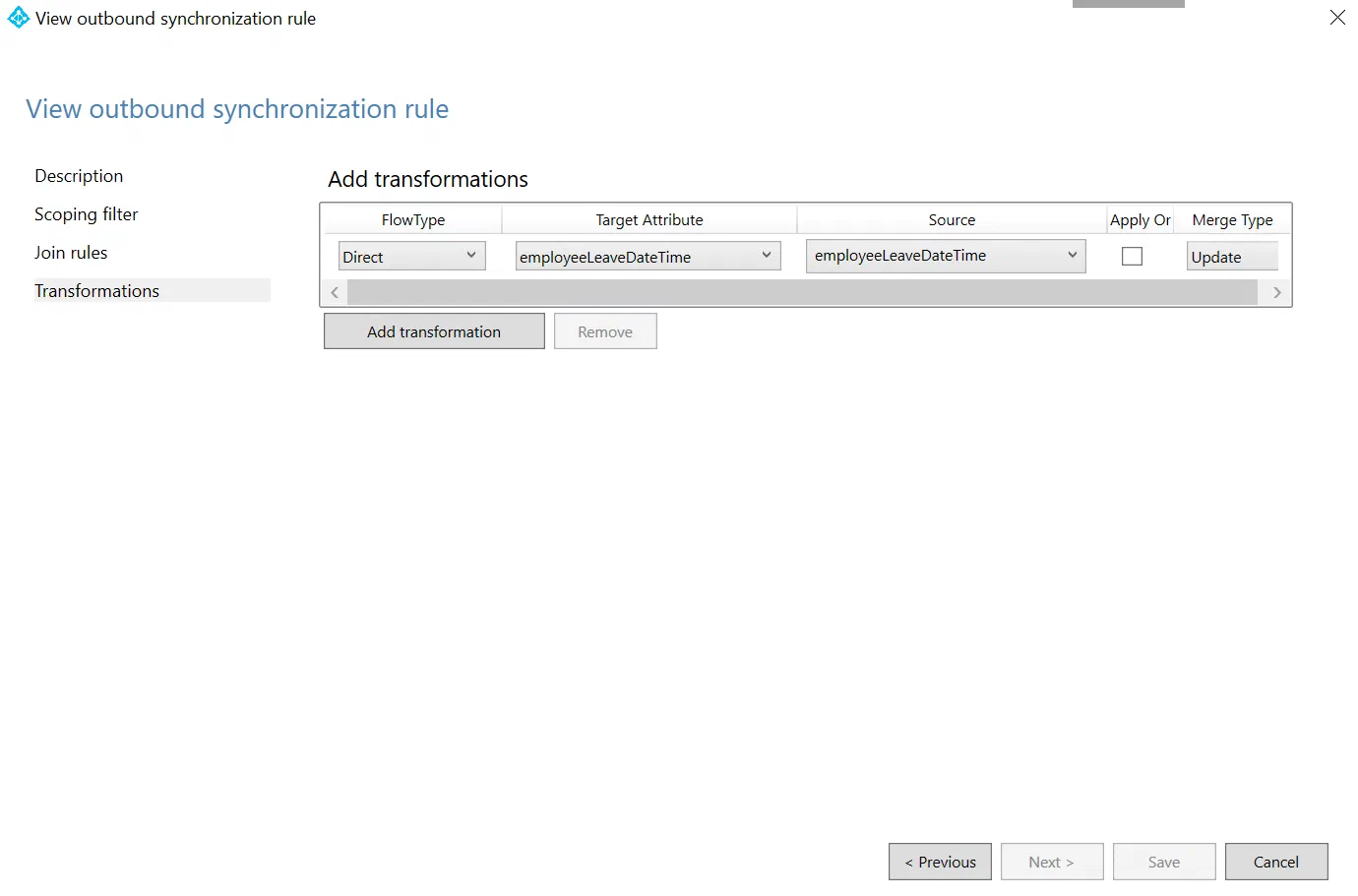
Task: Toggle the Apply Once checkbox
Action: [1133, 257]
